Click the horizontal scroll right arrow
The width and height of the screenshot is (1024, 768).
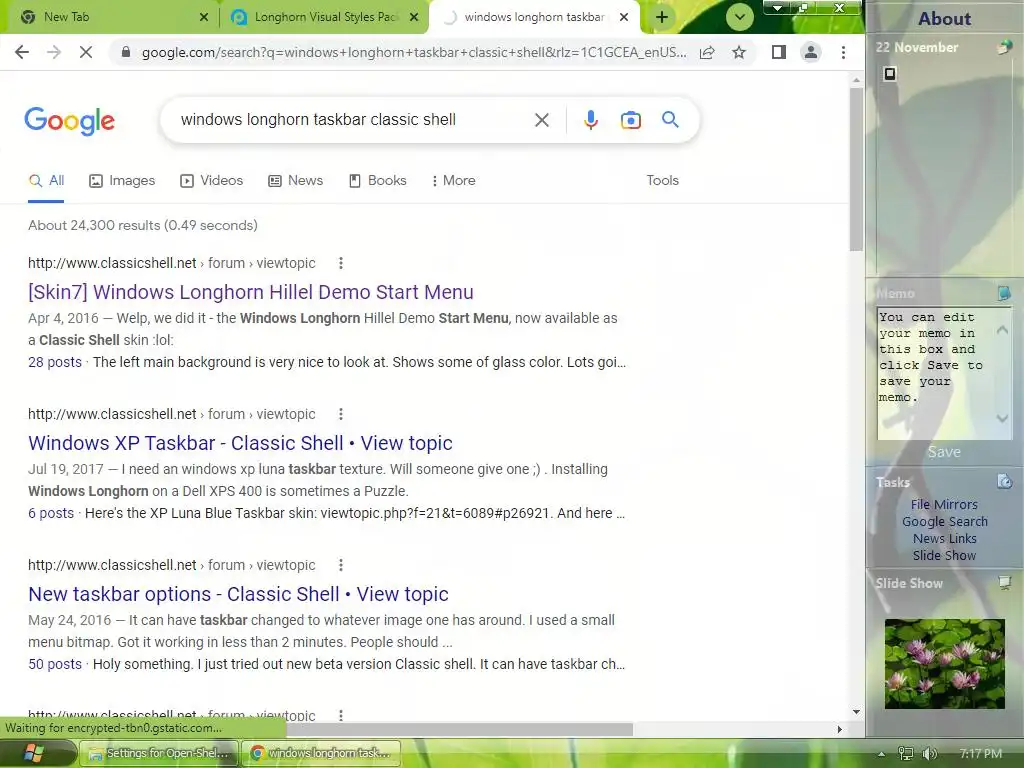click(839, 729)
